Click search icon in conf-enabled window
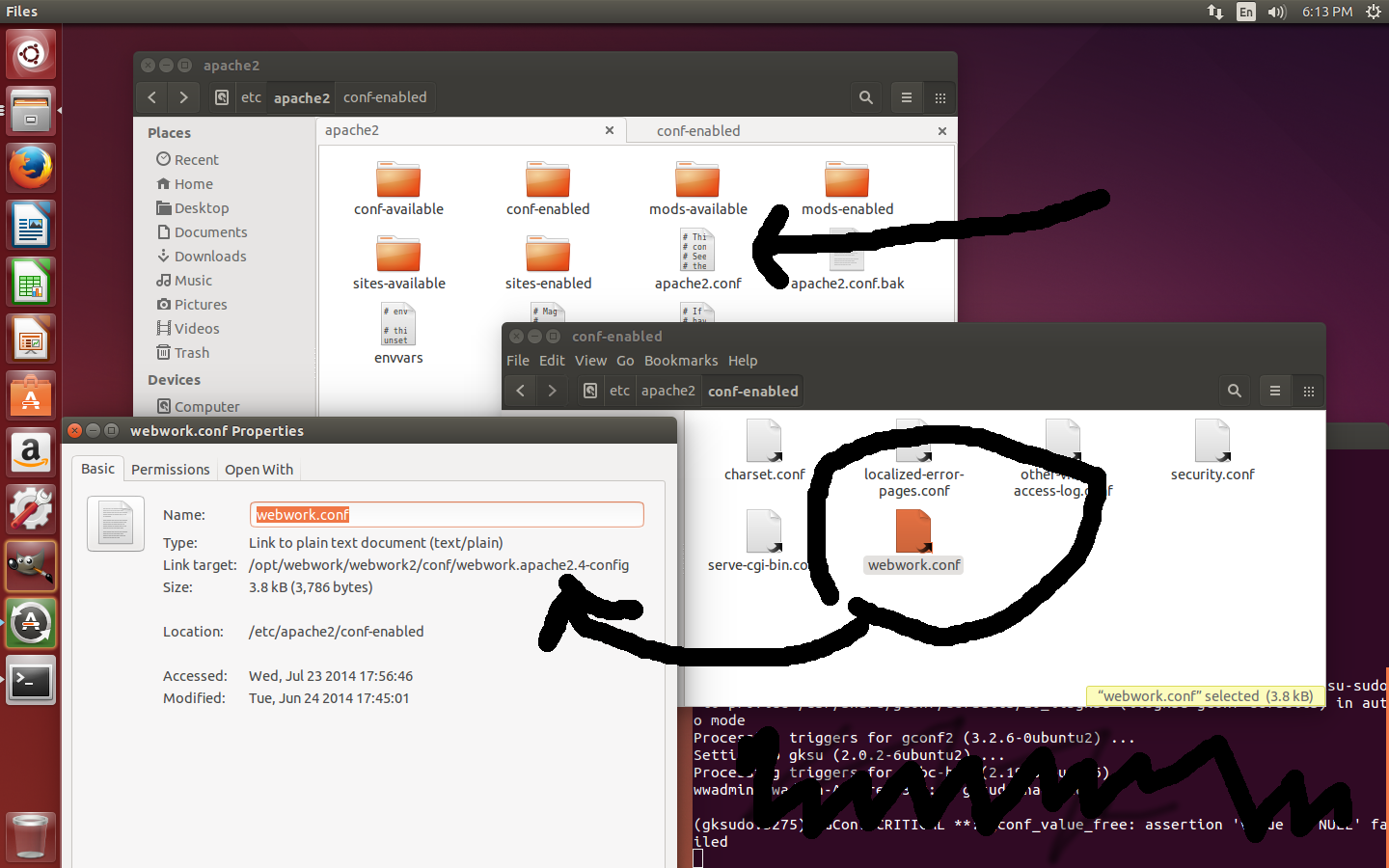This screenshot has height=868, width=1389. (x=1235, y=391)
